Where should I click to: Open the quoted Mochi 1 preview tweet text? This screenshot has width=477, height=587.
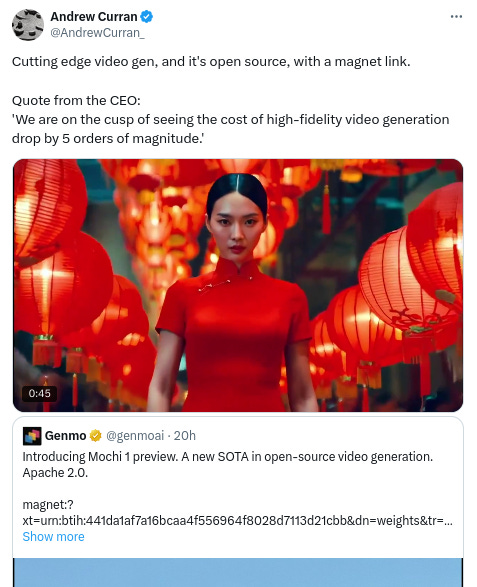click(228, 457)
